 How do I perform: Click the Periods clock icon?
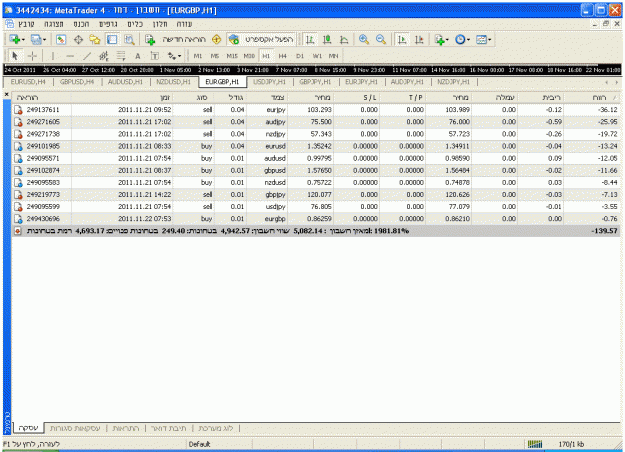pyautogui.click(x=460, y=39)
